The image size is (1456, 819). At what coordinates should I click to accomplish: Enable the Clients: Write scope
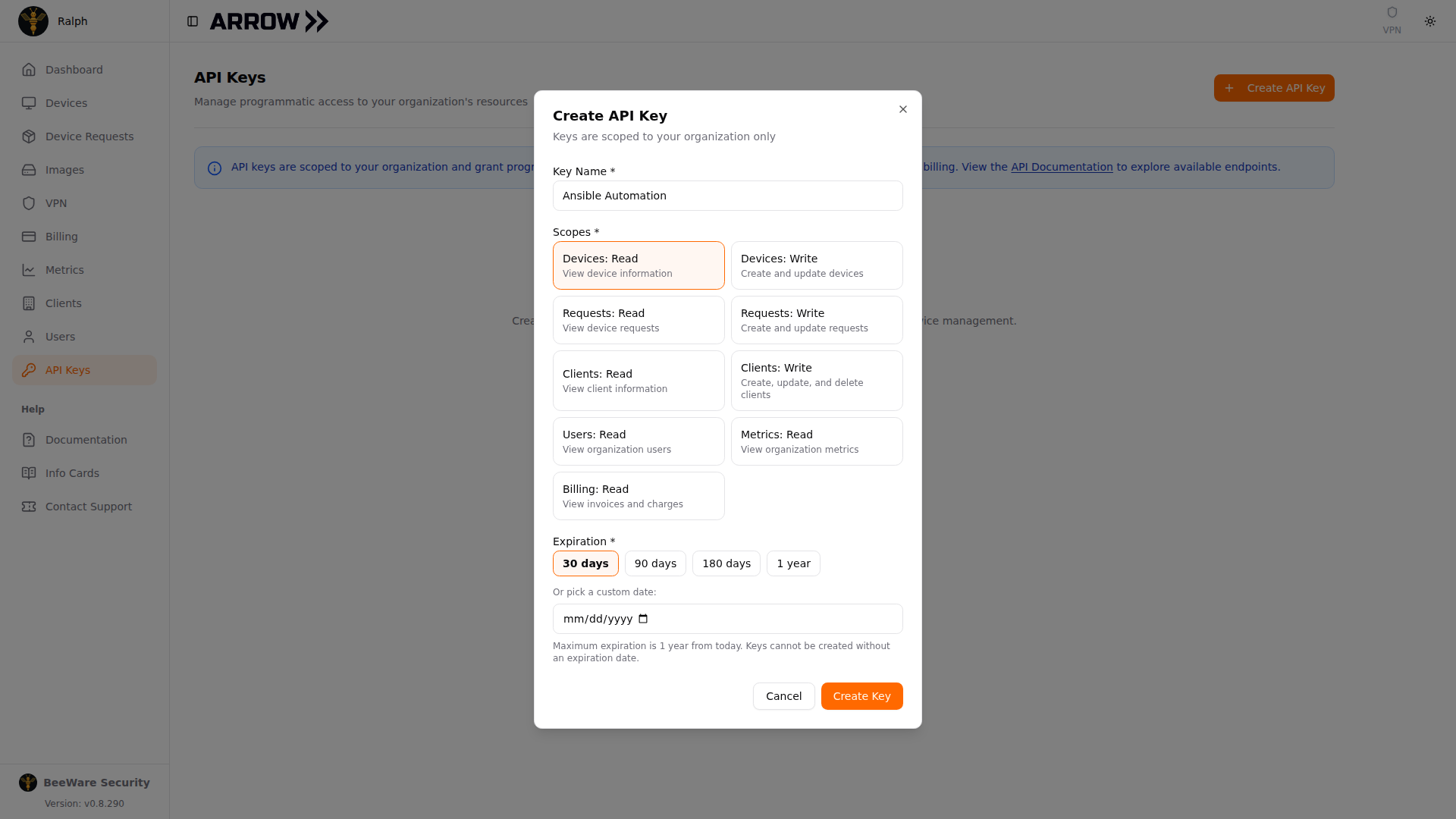[x=817, y=381]
